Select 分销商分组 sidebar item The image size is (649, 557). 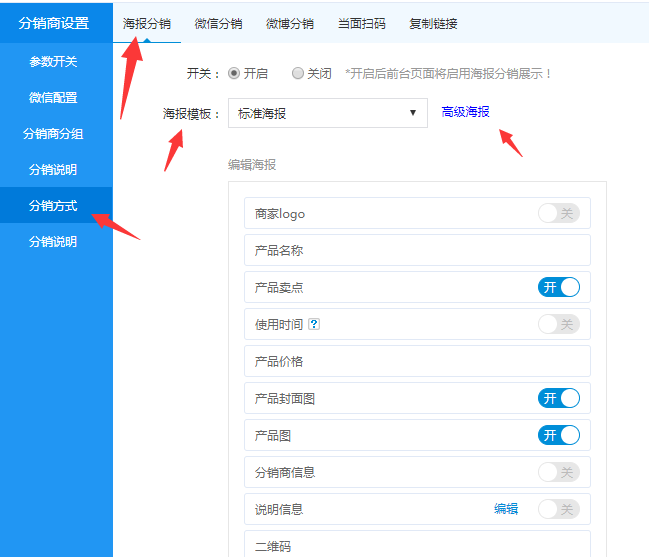(53, 134)
